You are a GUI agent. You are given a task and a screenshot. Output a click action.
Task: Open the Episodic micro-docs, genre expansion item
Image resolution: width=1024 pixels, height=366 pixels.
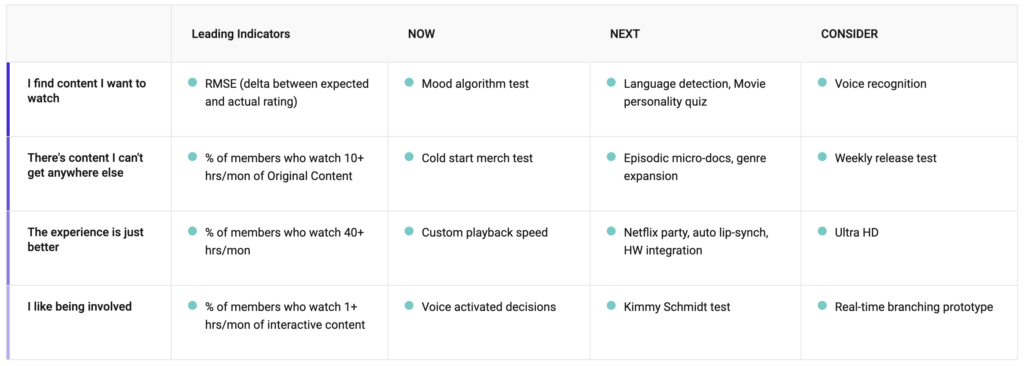695,167
